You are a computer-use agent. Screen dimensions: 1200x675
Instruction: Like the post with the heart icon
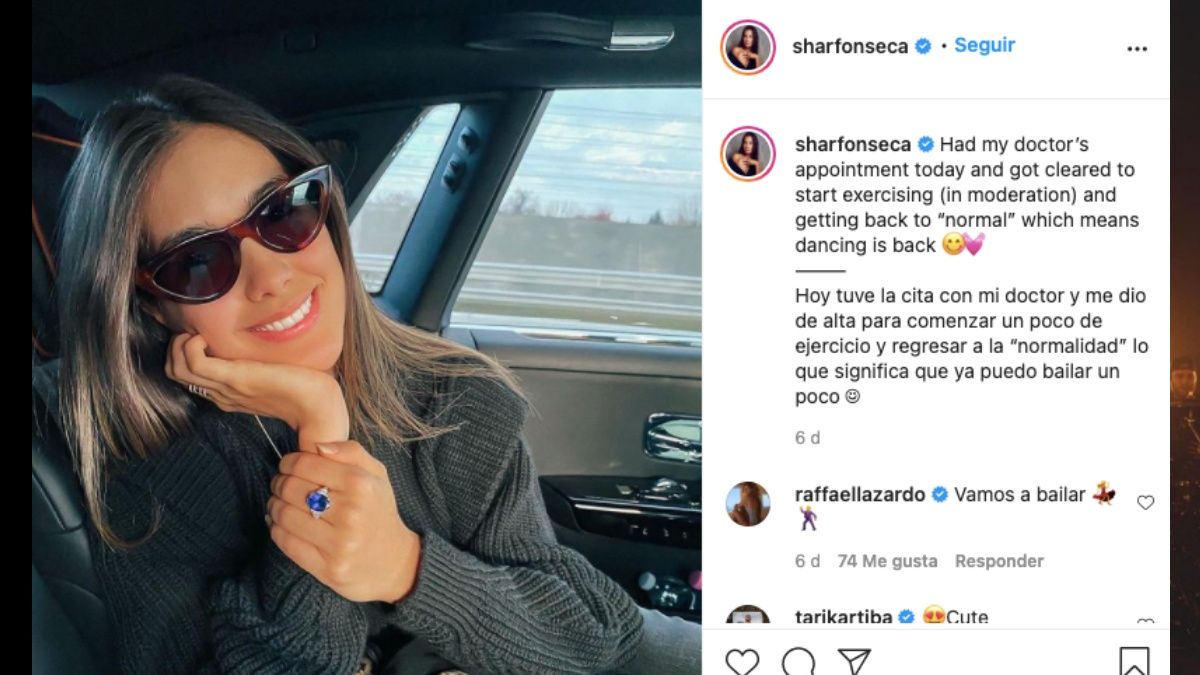pos(742,661)
